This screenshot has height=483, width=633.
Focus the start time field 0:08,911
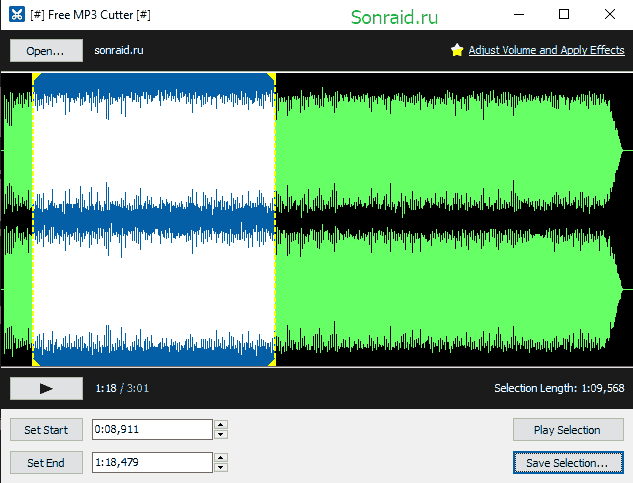pos(152,429)
